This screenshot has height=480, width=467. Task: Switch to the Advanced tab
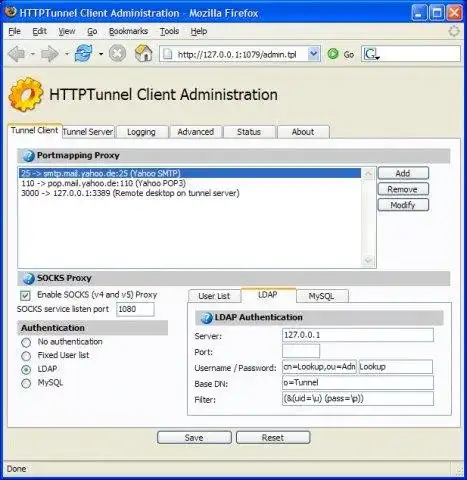(x=196, y=132)
